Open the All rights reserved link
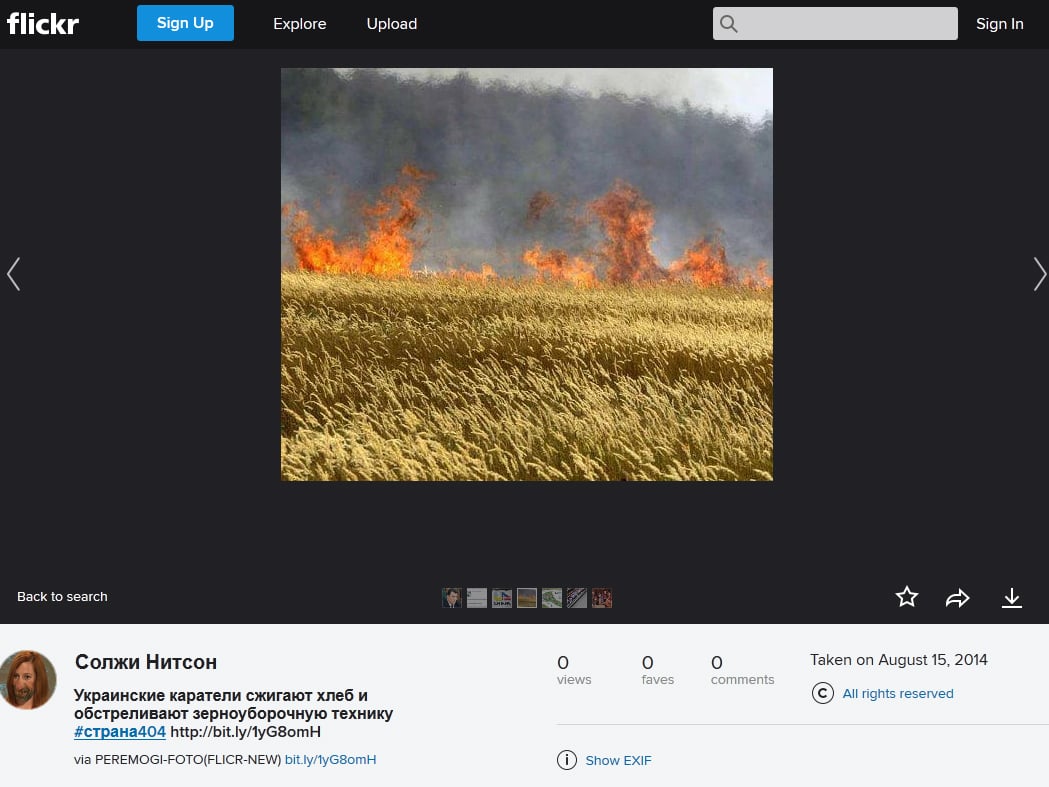Image resolution: width=1049 pixels, height=787 pixels. click(x=898, y=693)
